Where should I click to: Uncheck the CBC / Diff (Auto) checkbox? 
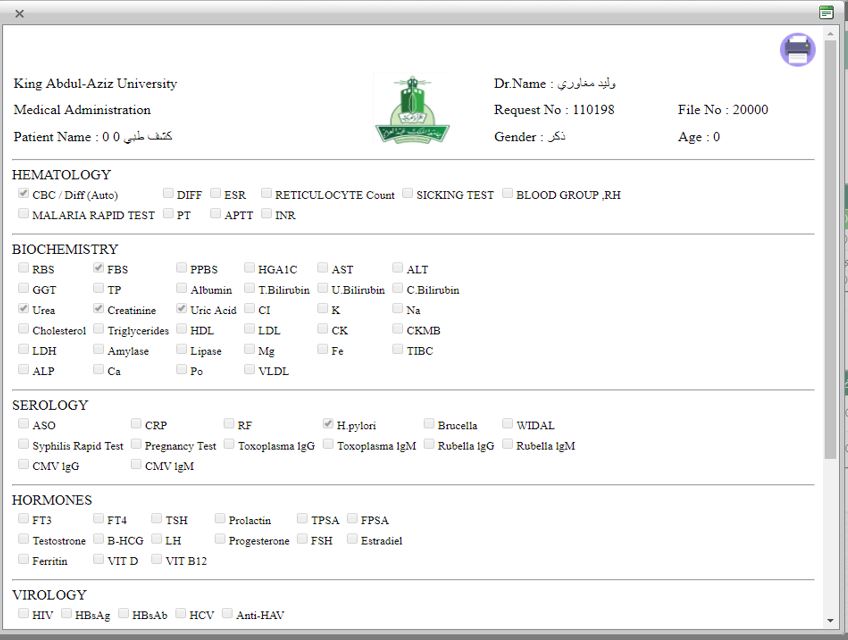[24, 194]
